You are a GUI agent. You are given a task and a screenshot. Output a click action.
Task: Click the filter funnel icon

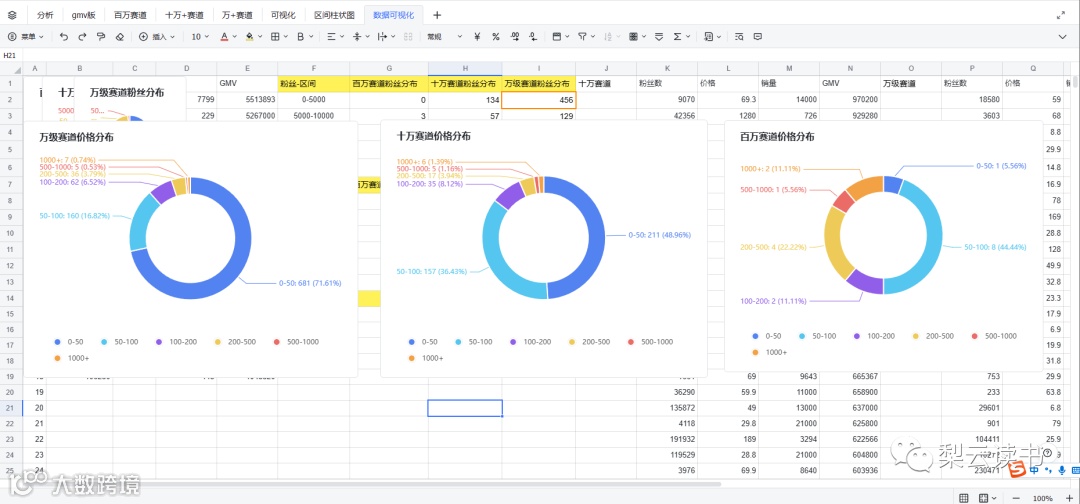[582, 36]
